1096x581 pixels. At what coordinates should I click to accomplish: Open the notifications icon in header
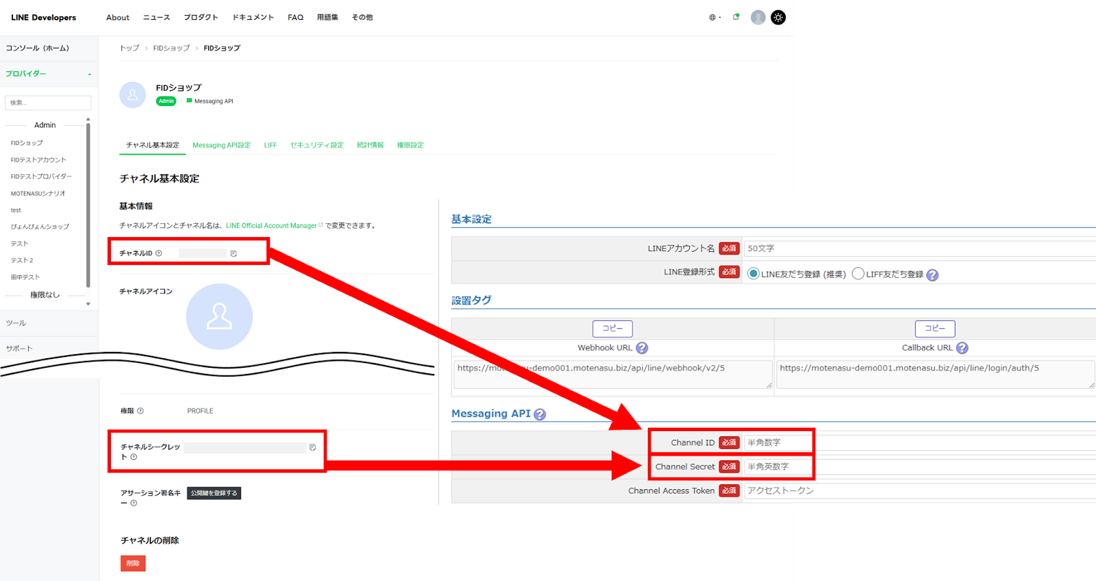pyautogui.click(x=736, y=17)
